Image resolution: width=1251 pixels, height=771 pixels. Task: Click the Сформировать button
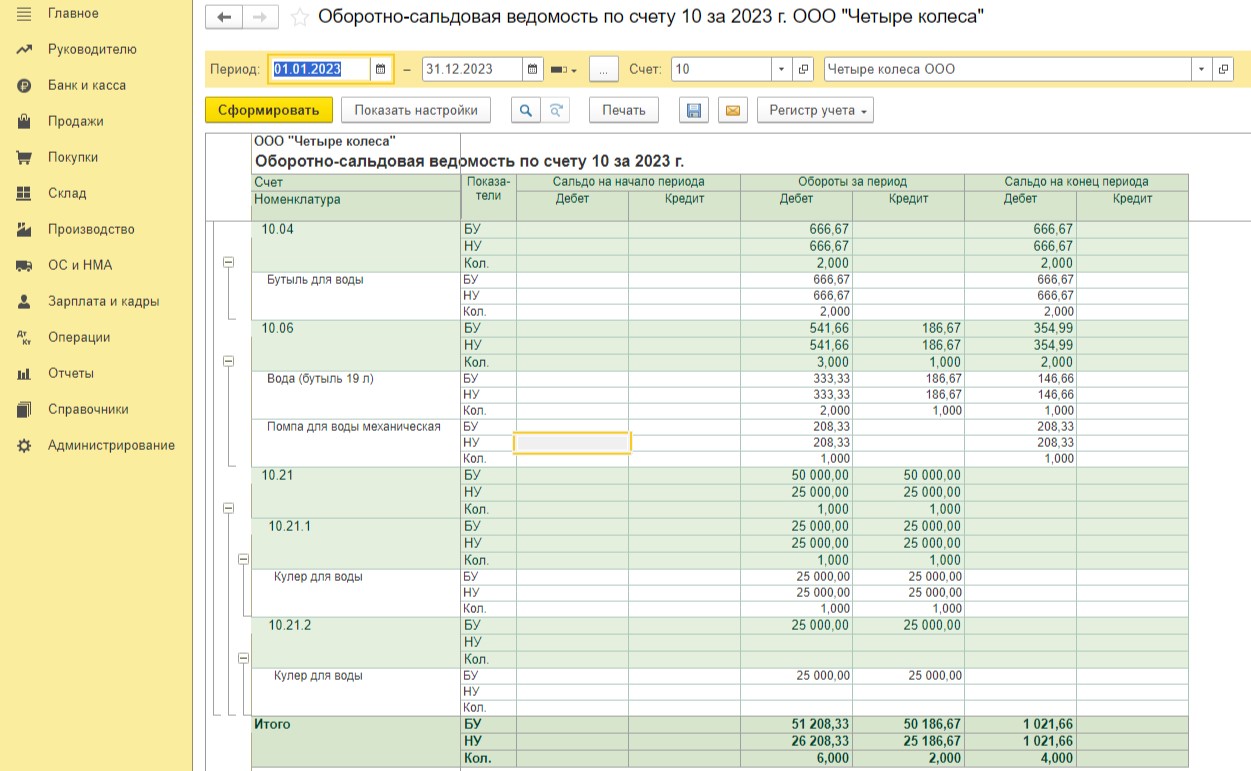(x=268, y=110)
